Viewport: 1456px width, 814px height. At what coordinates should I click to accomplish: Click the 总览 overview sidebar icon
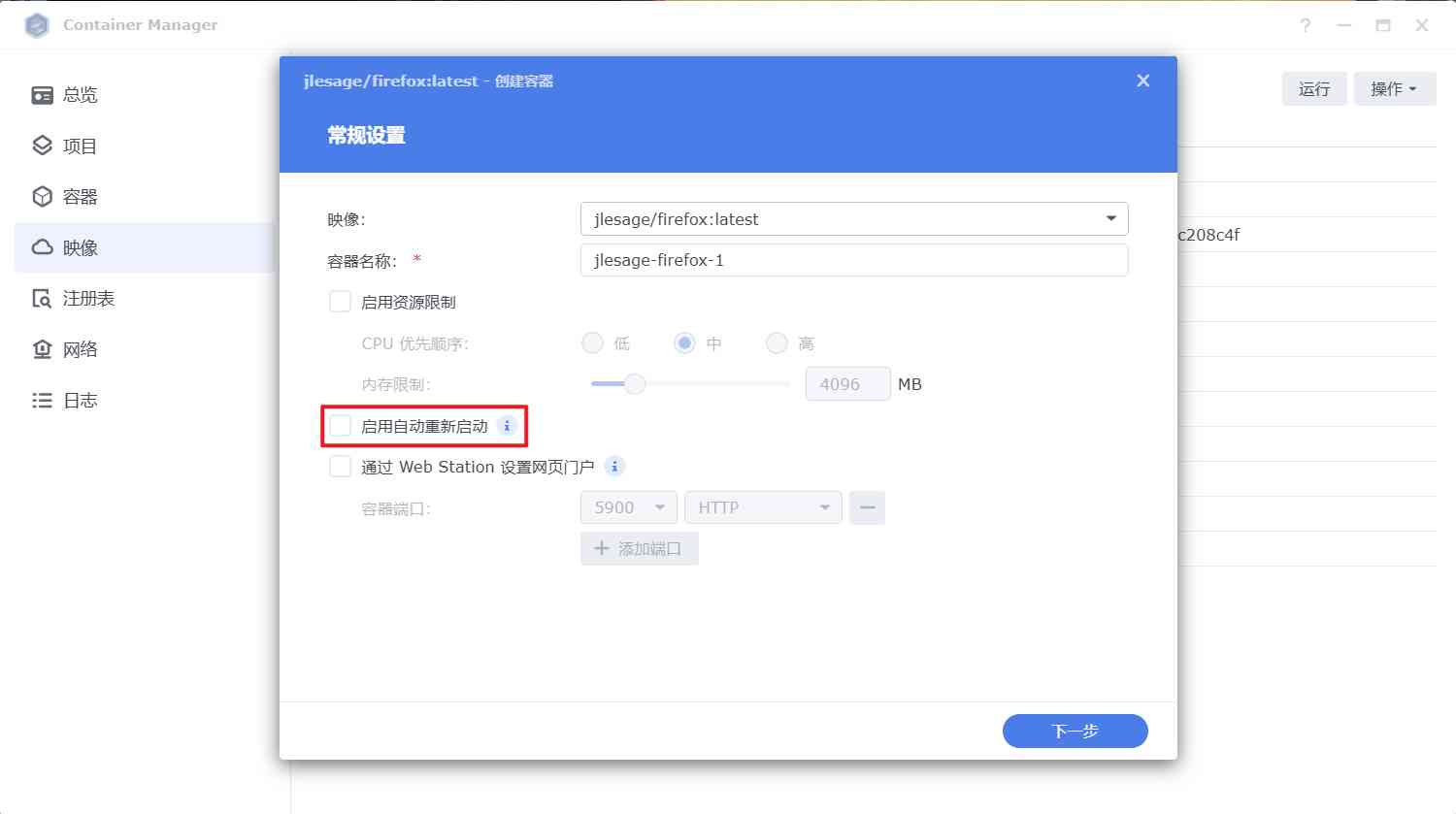click(x=42, y=95)
